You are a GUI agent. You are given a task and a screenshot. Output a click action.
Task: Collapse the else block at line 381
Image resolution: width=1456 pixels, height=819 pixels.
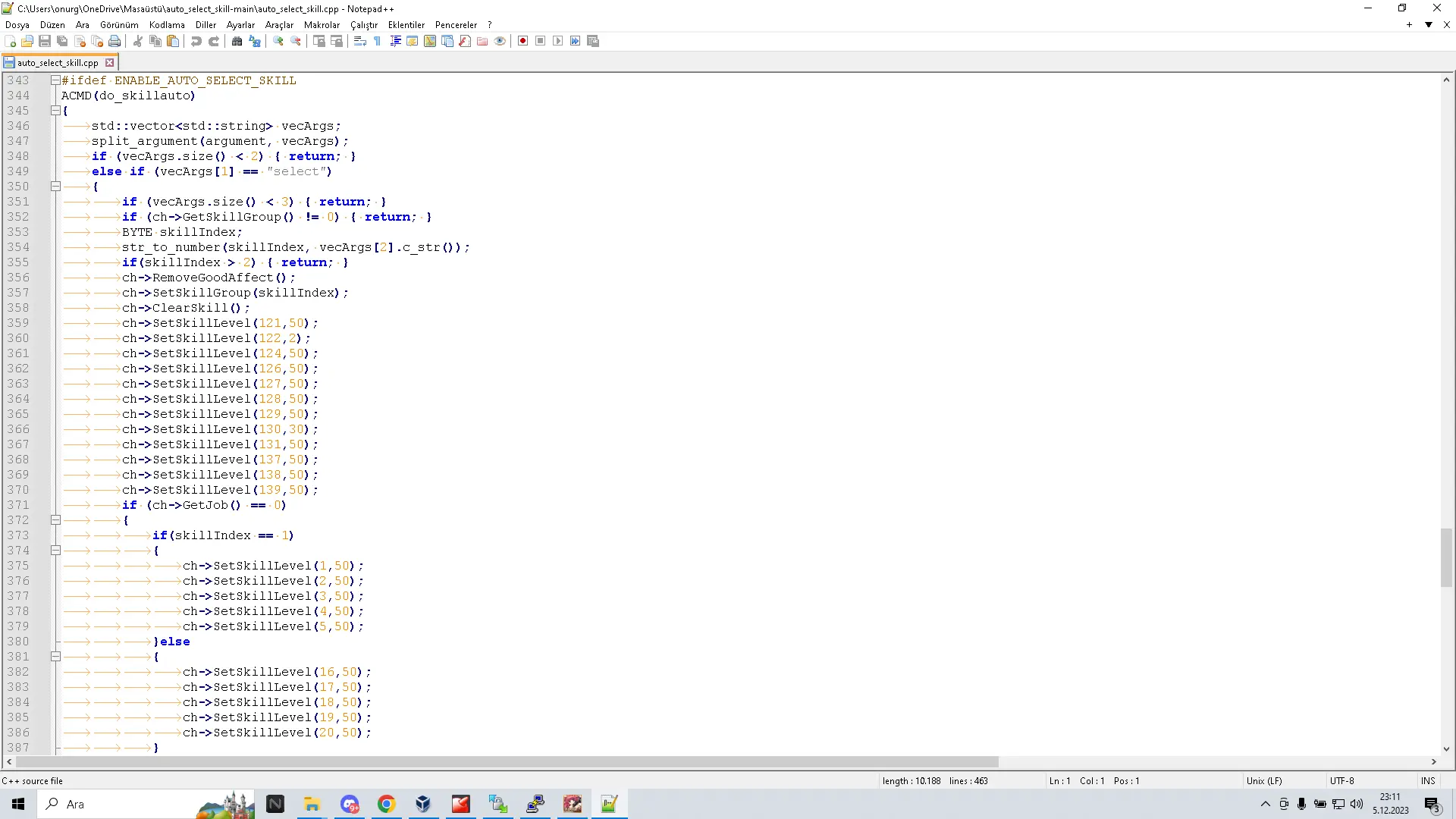point(55,657)
